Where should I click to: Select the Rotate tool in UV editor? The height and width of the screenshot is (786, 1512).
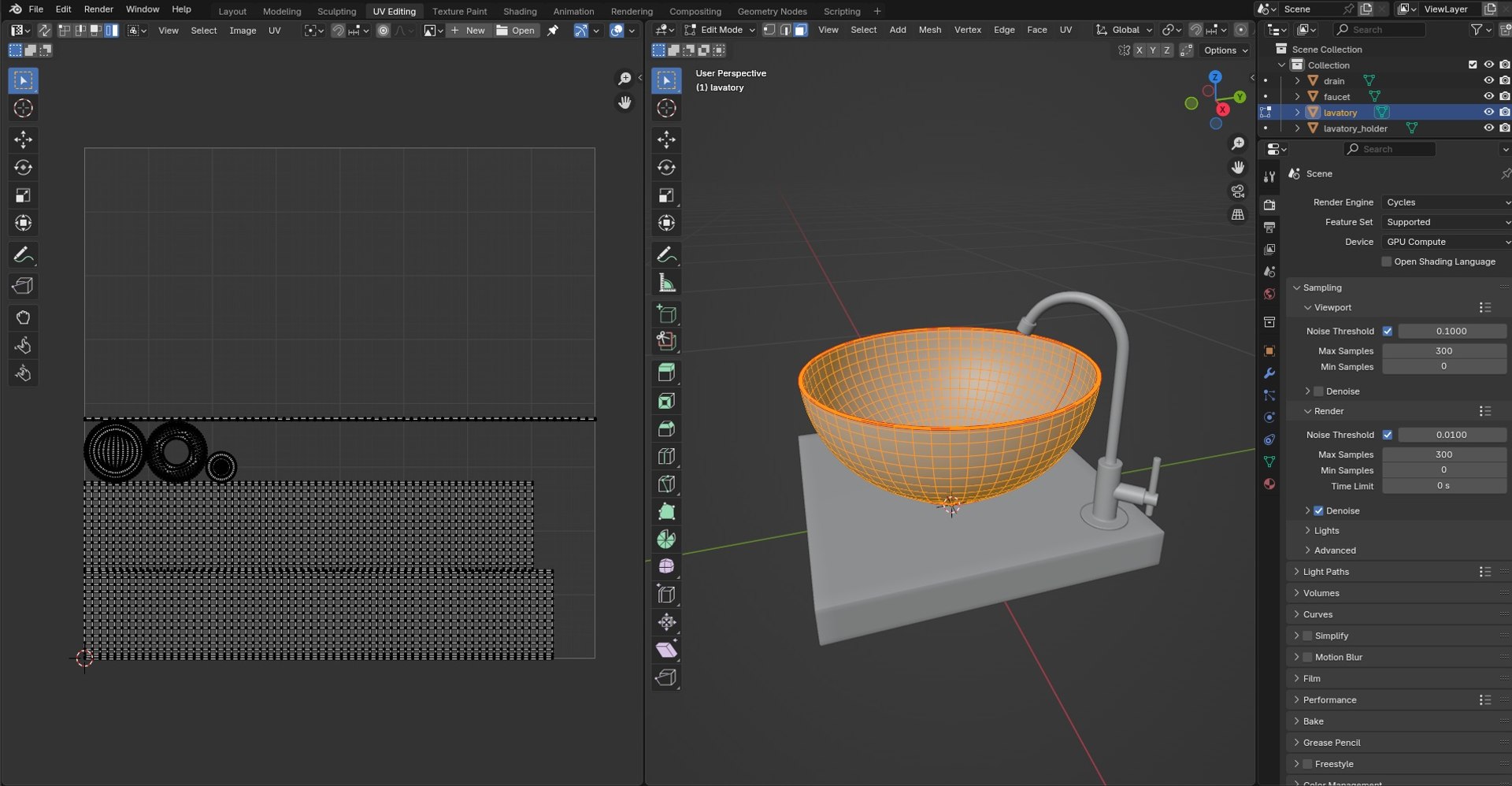click(x=23, y=168)
